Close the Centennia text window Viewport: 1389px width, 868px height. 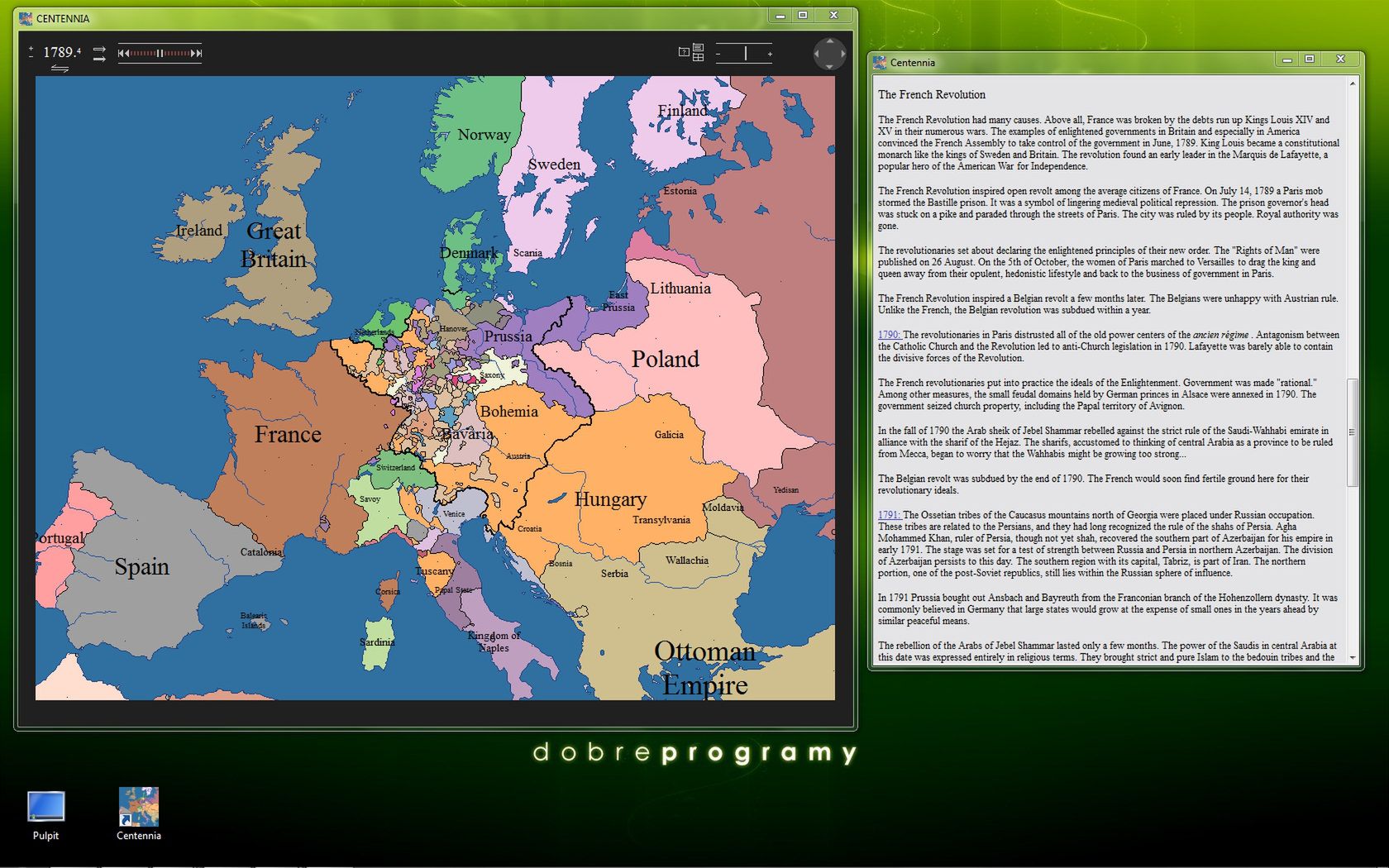coord(1340,60)
